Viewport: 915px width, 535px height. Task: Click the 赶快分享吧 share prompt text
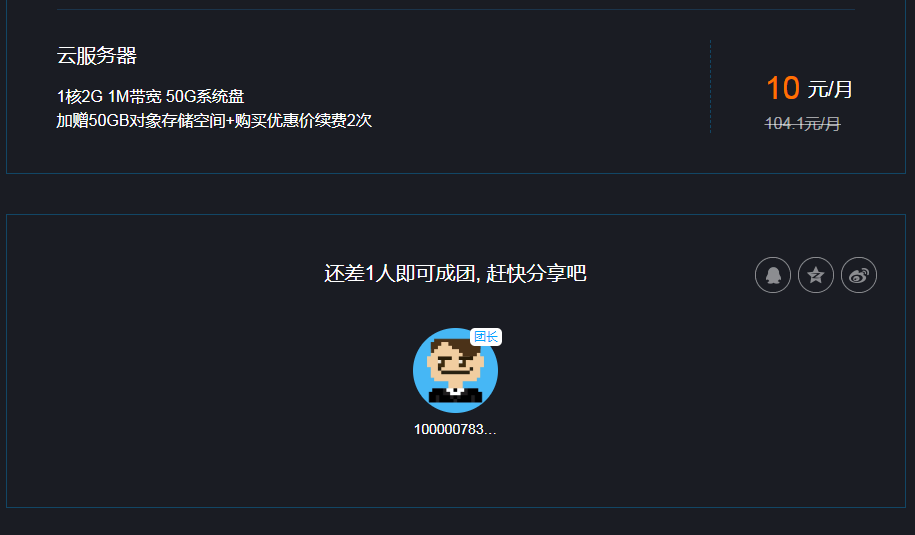(x=536, y=273)
